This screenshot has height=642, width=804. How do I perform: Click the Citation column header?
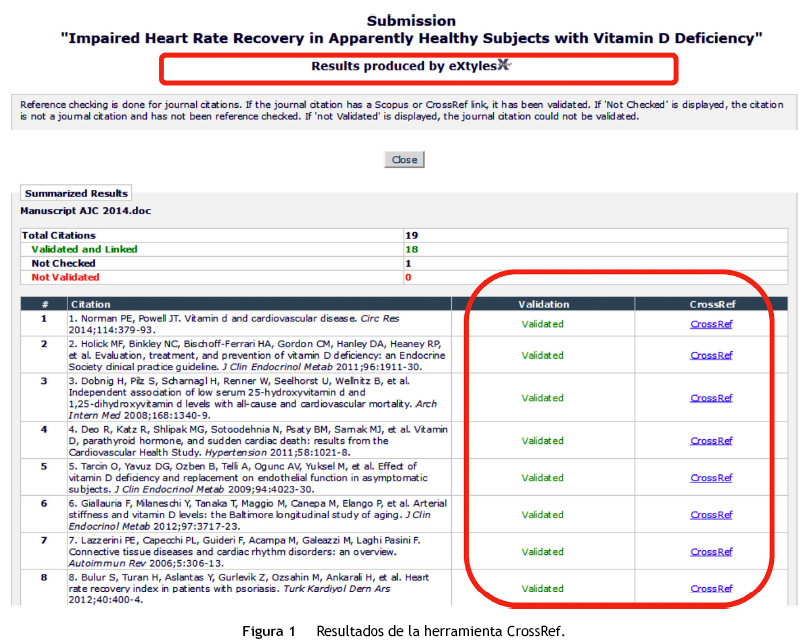[x=91, y=304]
